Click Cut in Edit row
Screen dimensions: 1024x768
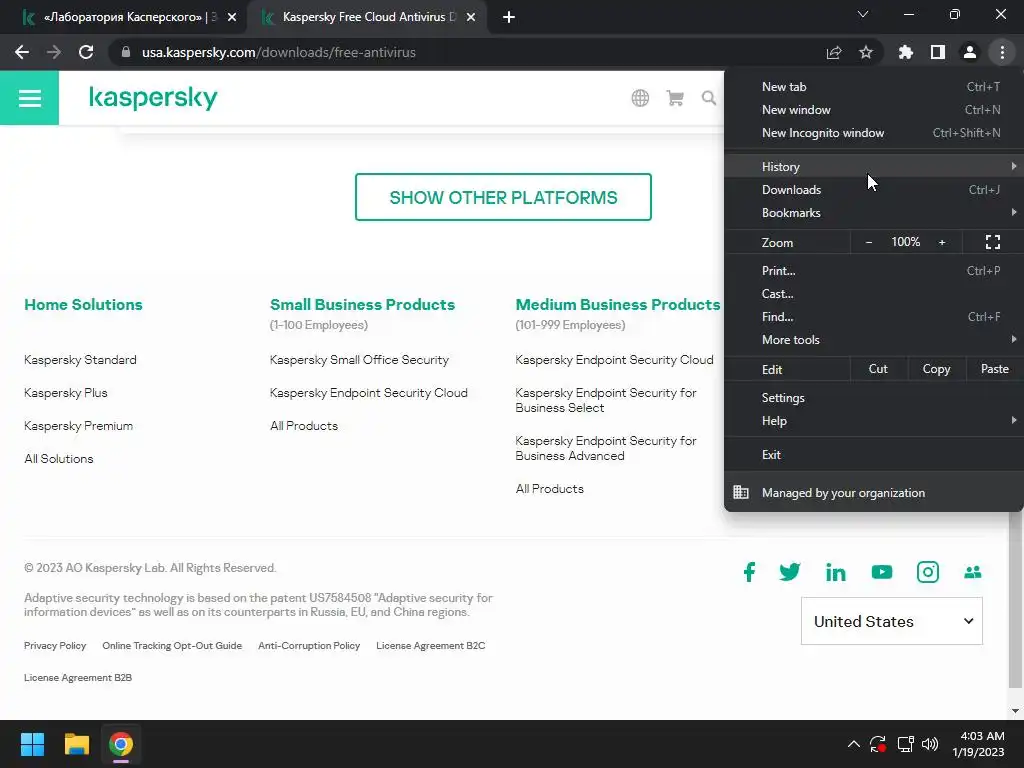[x=878, y=369]
